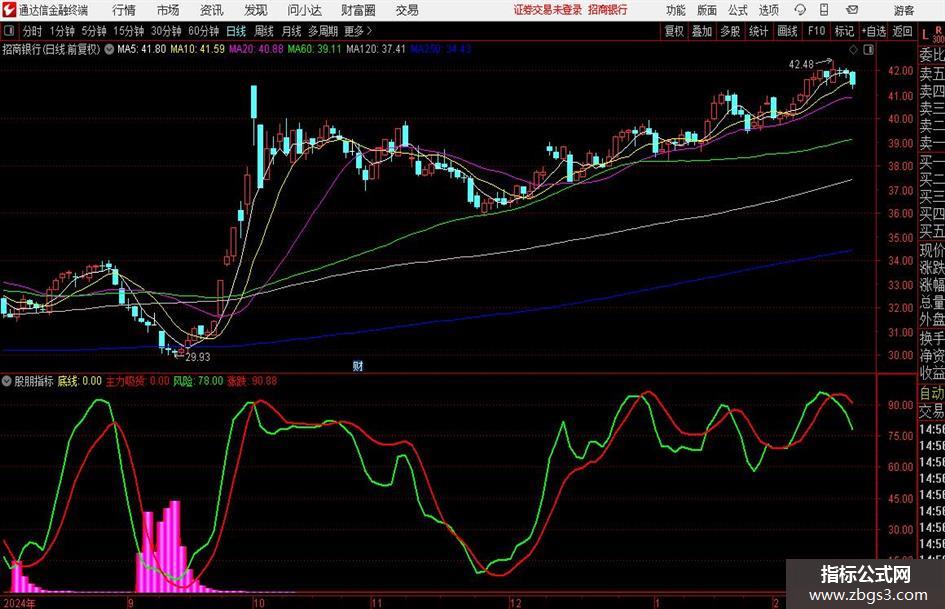Open the 行情 menu
This screenshot has height=609, width=945.
[x=124, y=10]
